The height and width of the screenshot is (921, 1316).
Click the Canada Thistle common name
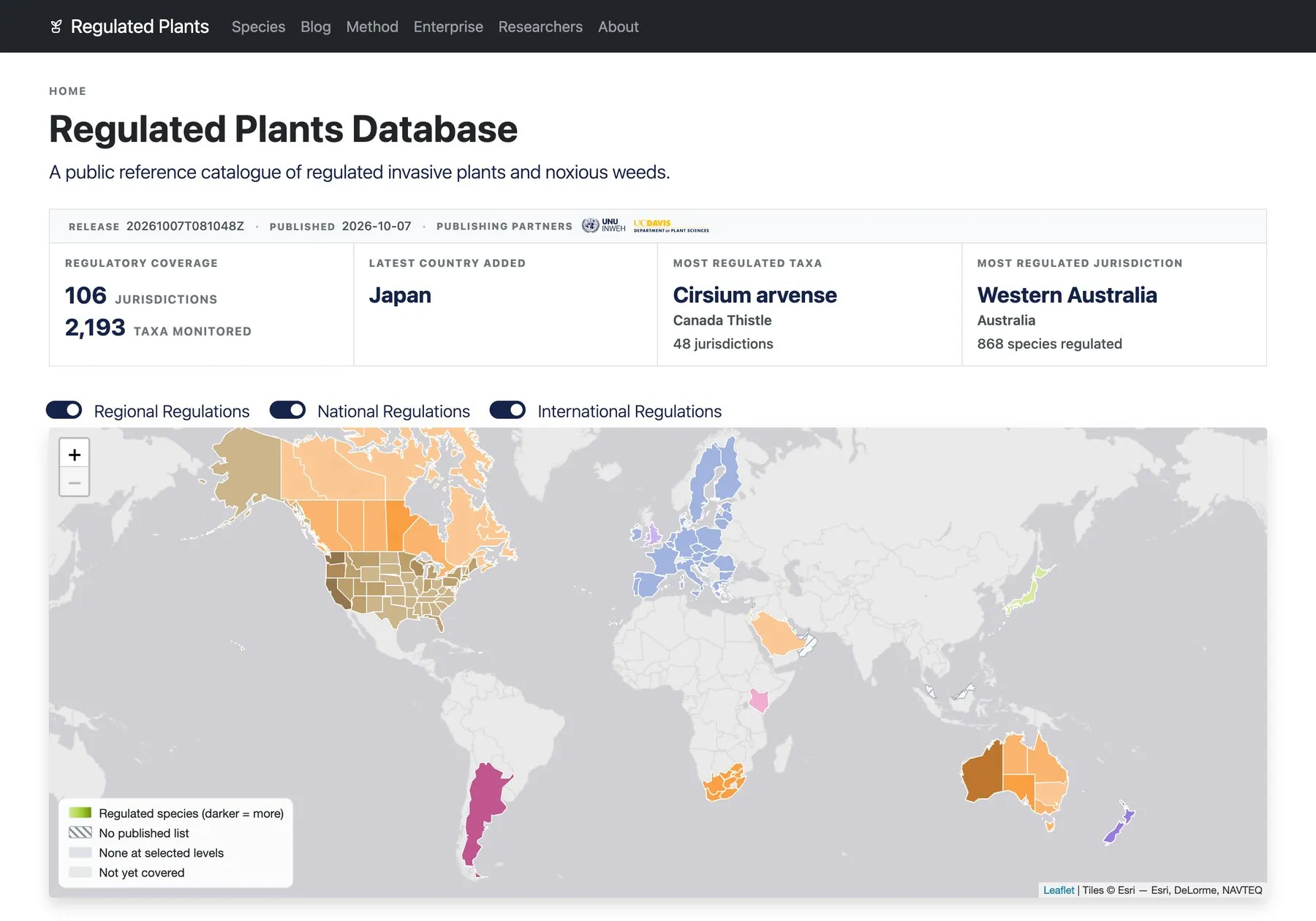click(x=722, y=320)
